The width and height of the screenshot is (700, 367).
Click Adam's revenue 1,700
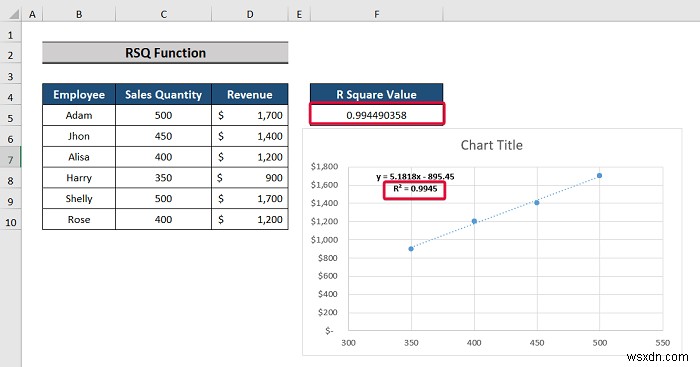tap(250, 115)
